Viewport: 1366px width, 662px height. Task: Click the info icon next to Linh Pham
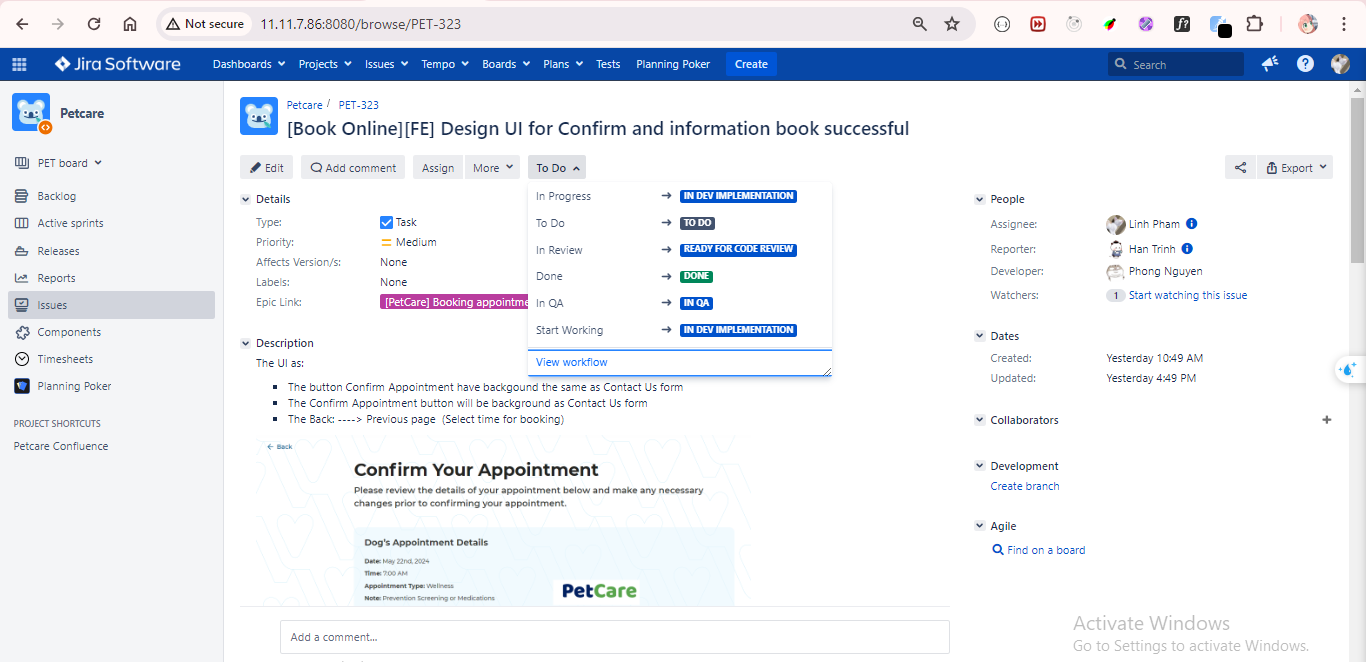click(1191, 224)
